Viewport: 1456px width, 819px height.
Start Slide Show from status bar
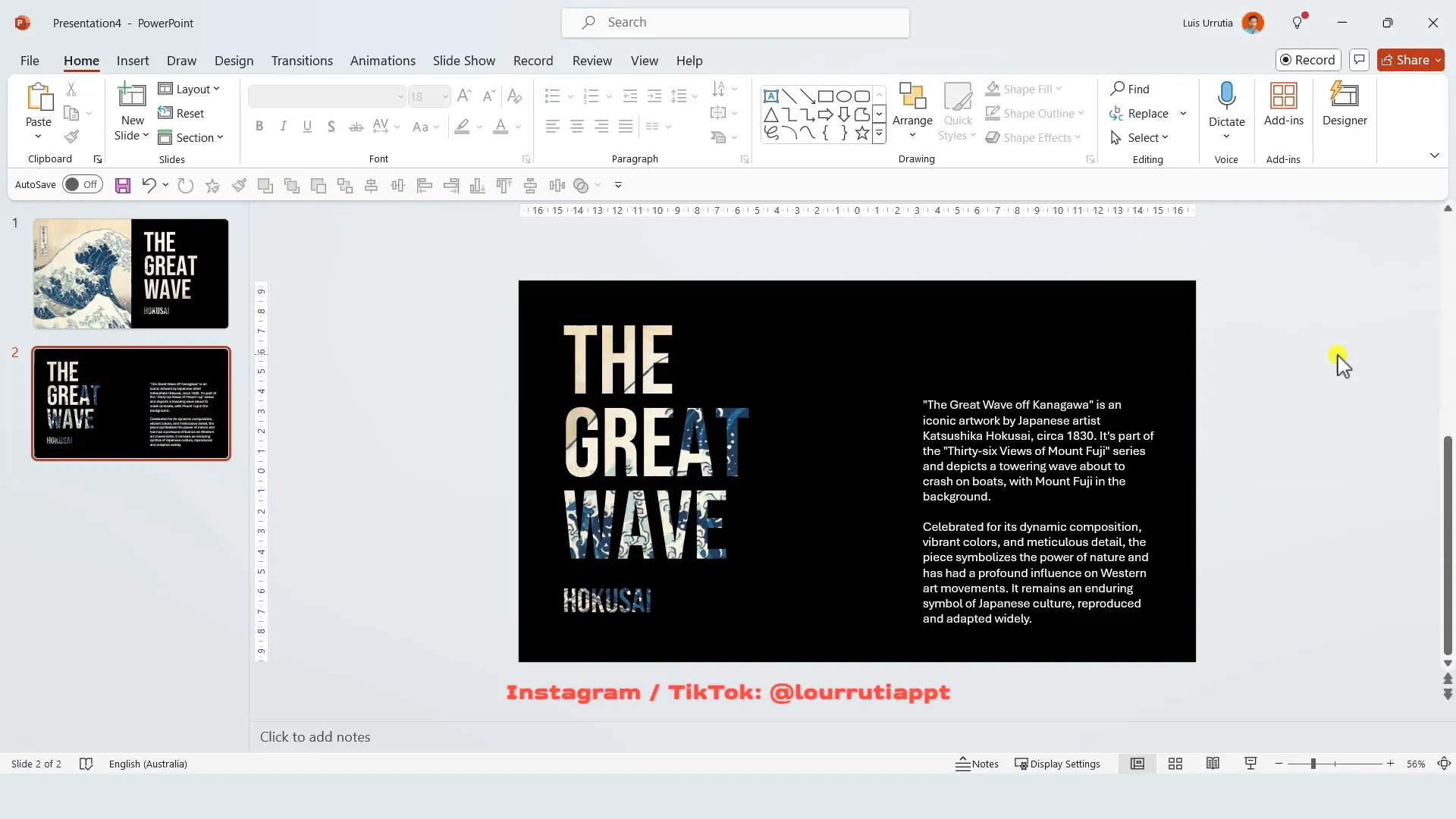[x=1251, y=764]
